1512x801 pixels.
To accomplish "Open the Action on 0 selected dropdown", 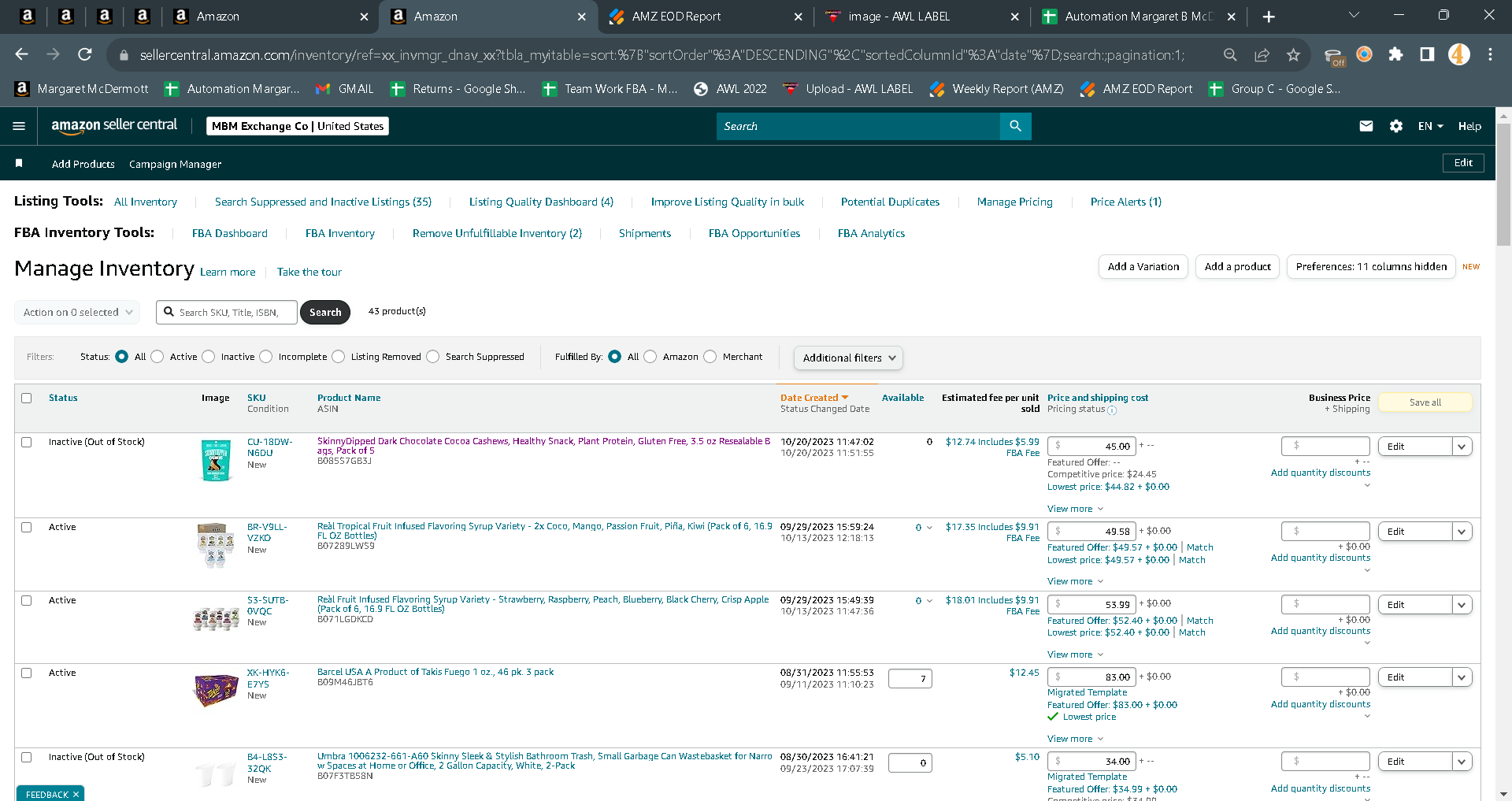I will (x=77, y=313).
